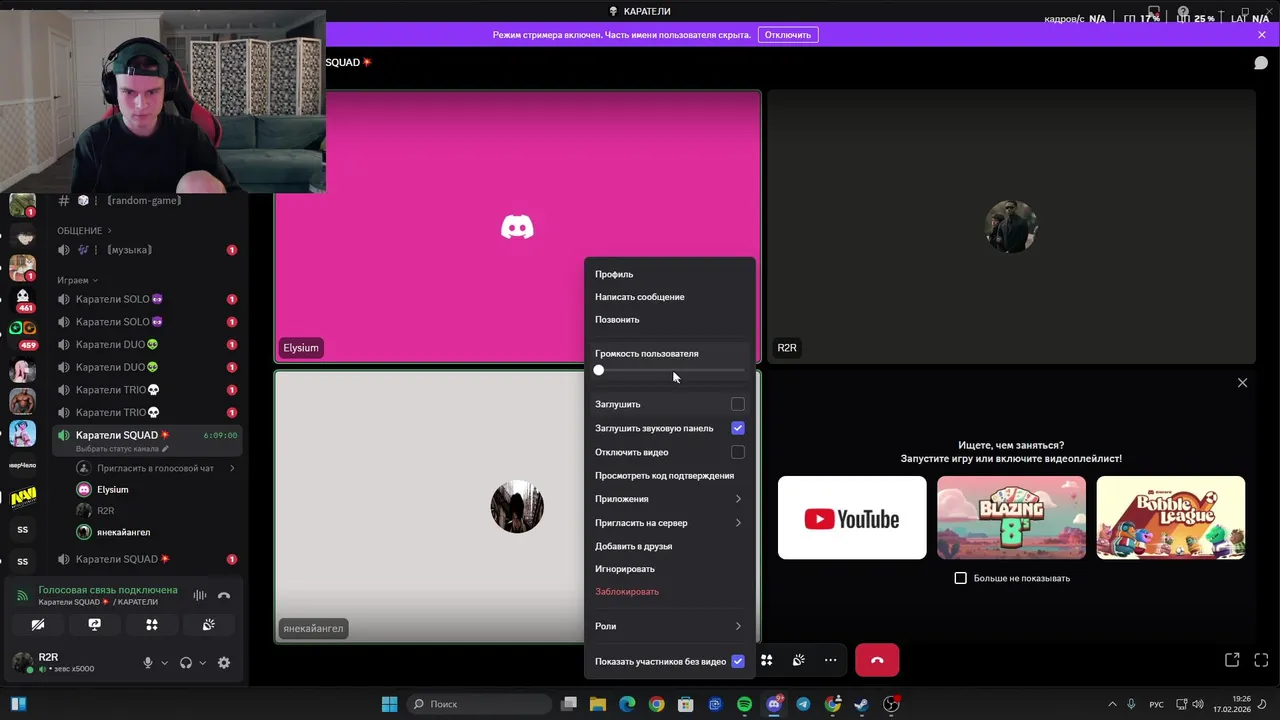Open R2R participant video tile
Screen dimensions: 1280x720
click(x=1011, y=227)
